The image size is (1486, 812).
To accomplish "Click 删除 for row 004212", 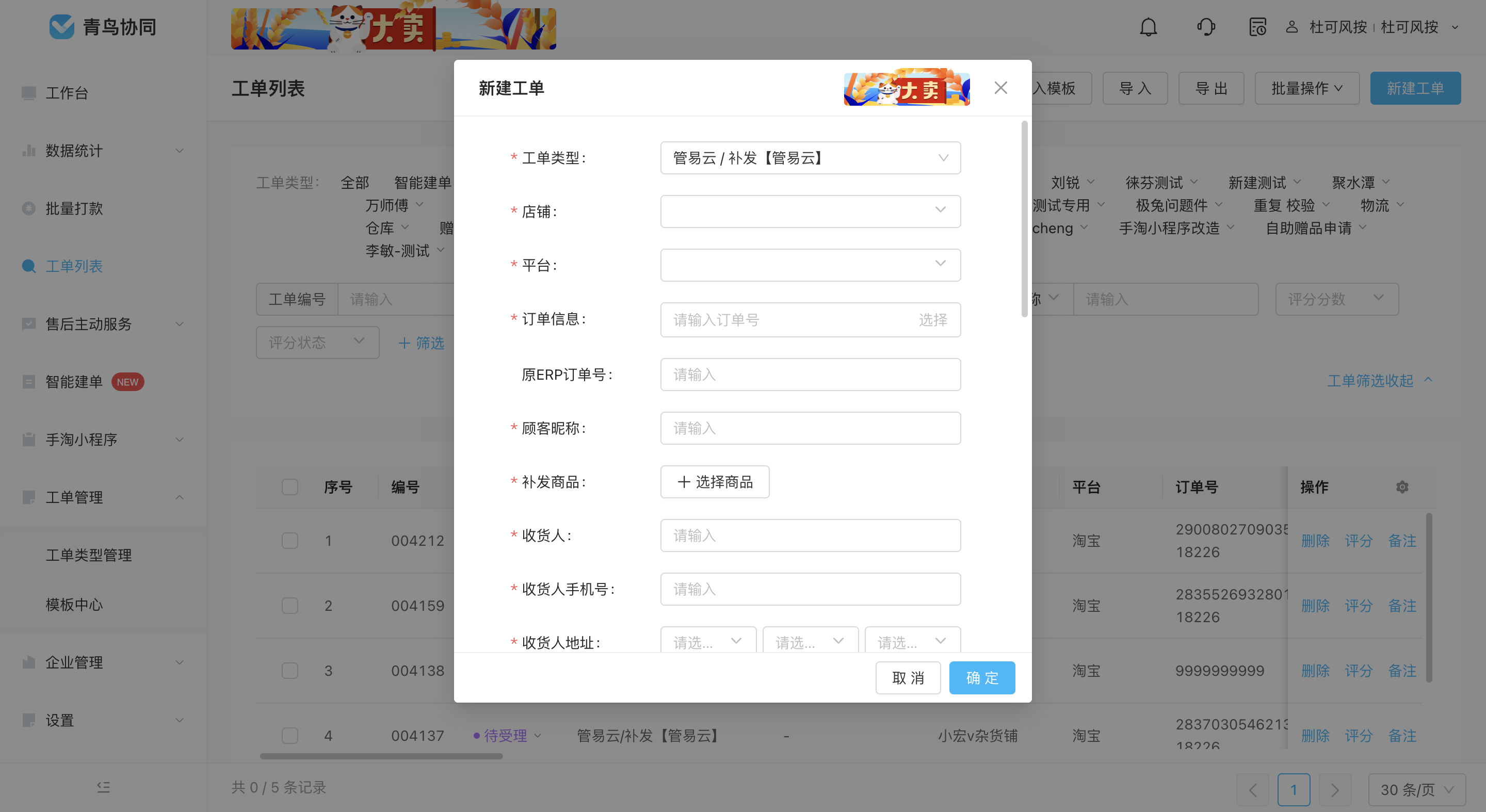I will [x=1315, y=540].
